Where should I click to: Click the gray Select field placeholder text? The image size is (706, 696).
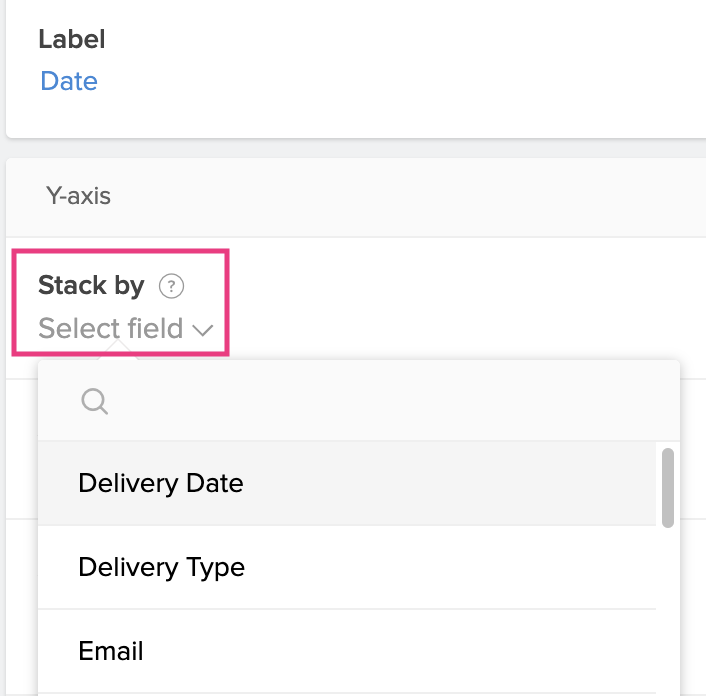point(110,328)
